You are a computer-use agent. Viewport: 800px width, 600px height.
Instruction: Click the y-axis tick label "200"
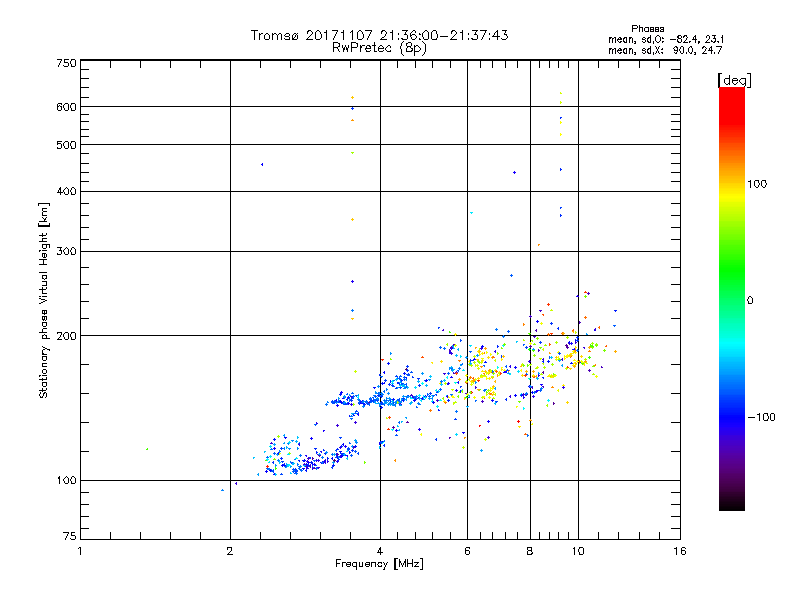(66, 336)
